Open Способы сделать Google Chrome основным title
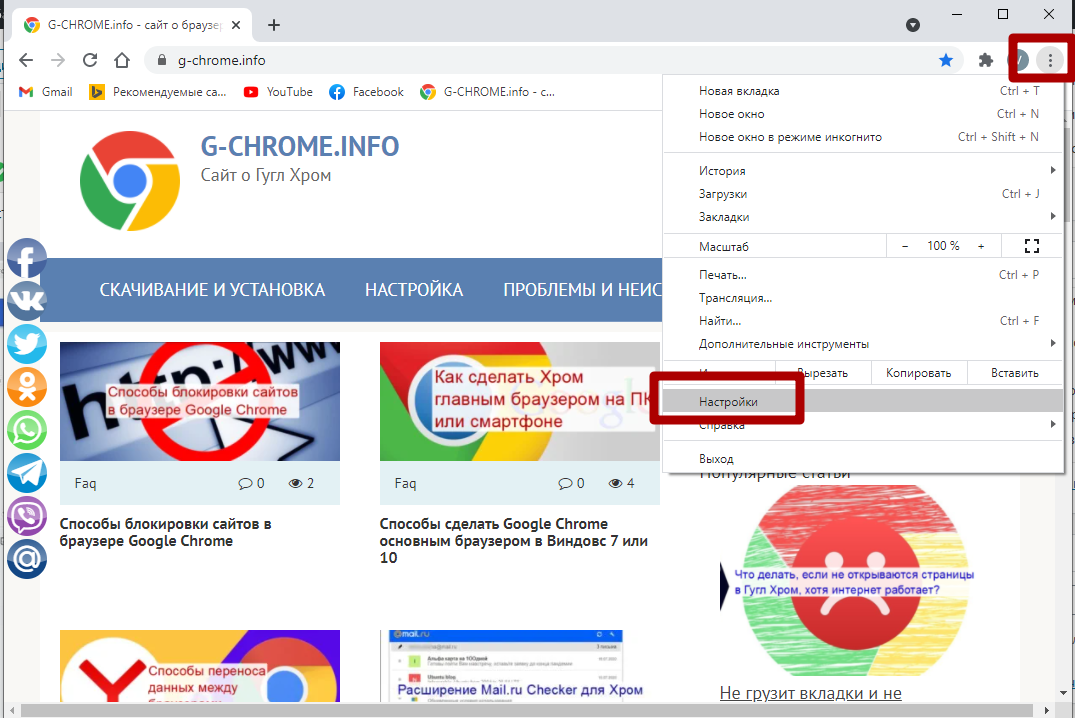The width and height of the screenshot is (1075, 718). pos(514,541)
